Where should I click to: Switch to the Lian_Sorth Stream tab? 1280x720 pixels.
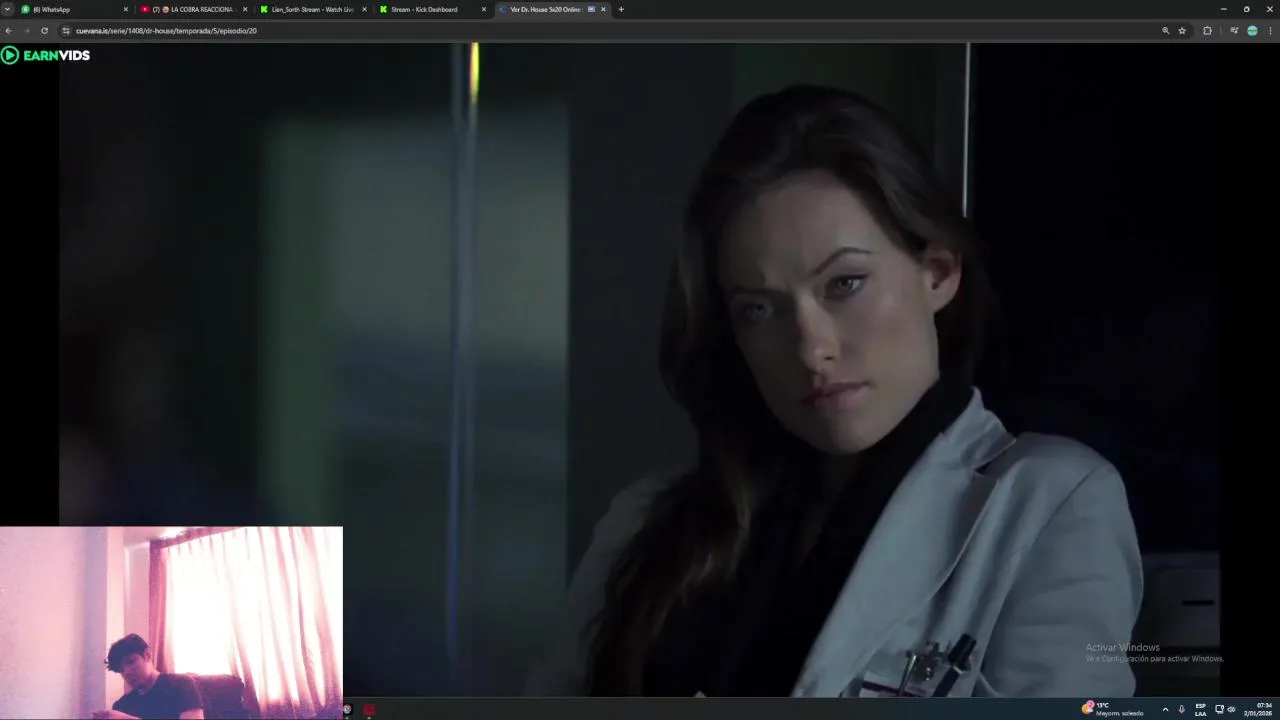313,9
